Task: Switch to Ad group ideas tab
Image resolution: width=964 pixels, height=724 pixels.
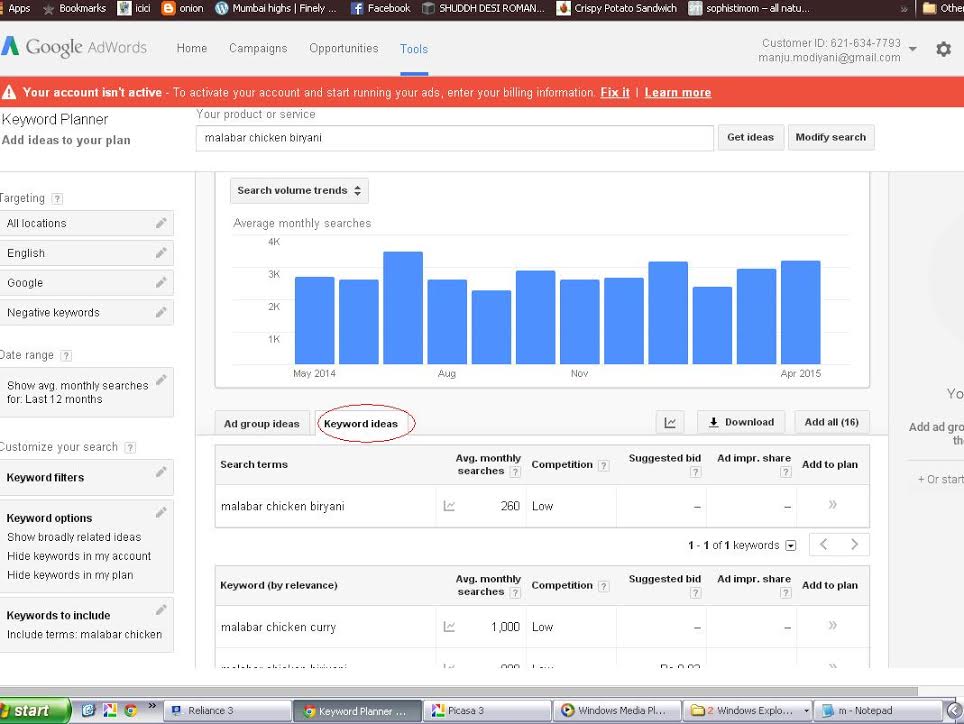Action: tap(262, 423)
